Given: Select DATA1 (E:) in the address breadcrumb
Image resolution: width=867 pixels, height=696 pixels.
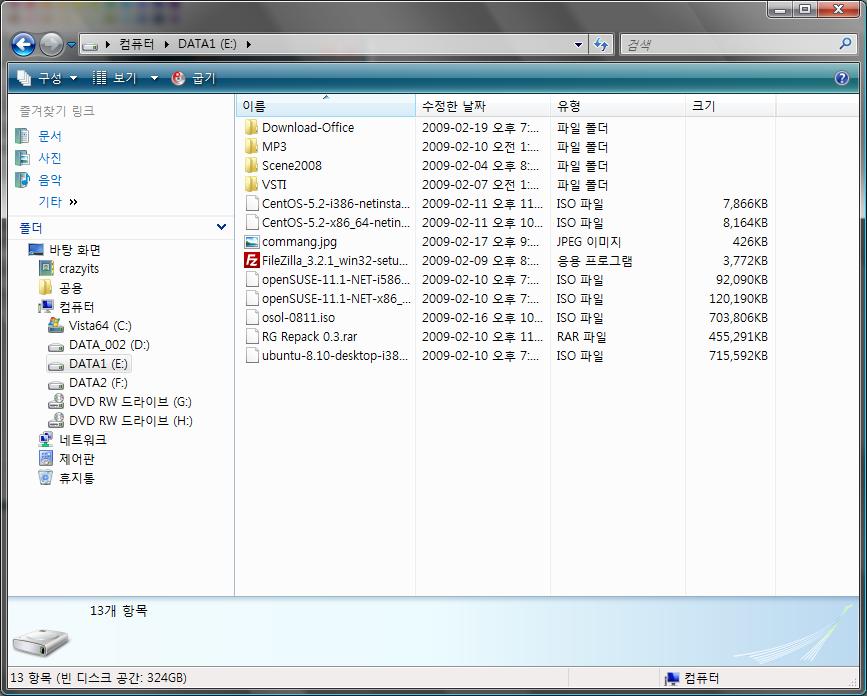Looking at the screenshot, I should [x=207, y=44].
